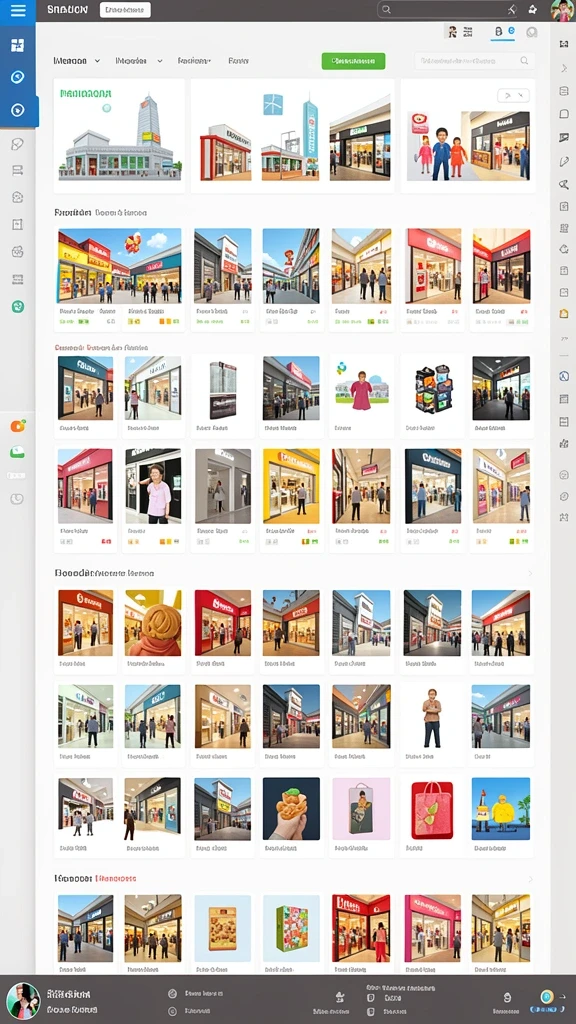This screenshot has height=1024, width=576.
Task: Click the profile avatar in bottom bar
Action: (24, 1001)
